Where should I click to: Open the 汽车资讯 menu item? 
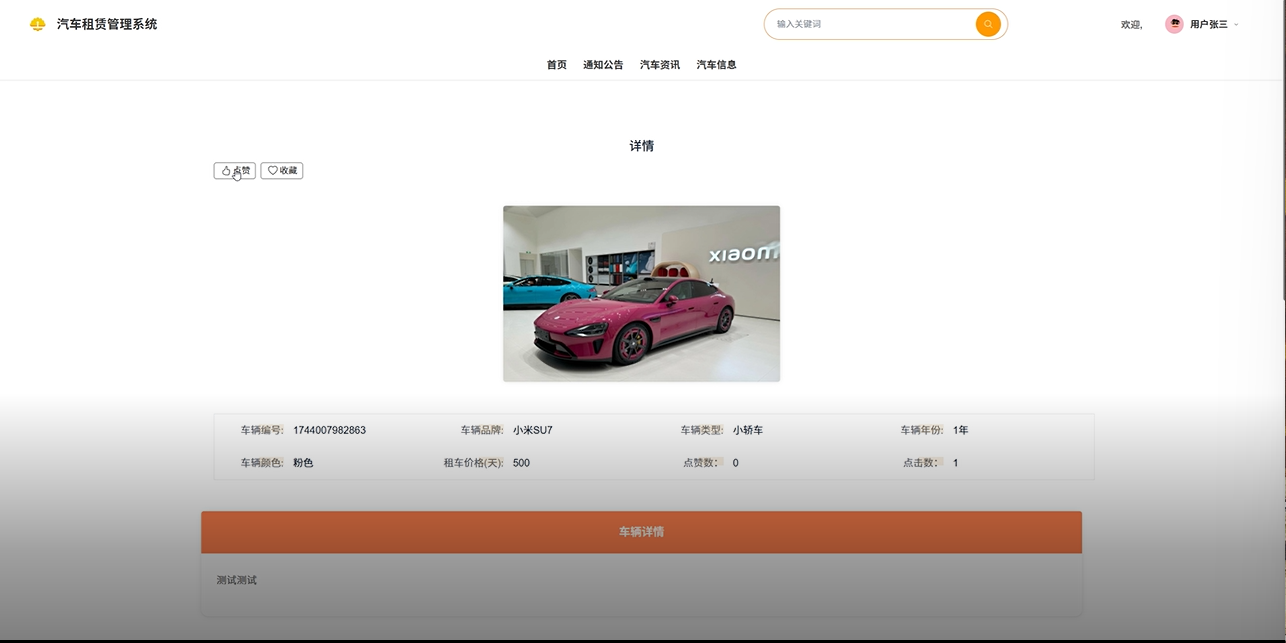point(660,65)
